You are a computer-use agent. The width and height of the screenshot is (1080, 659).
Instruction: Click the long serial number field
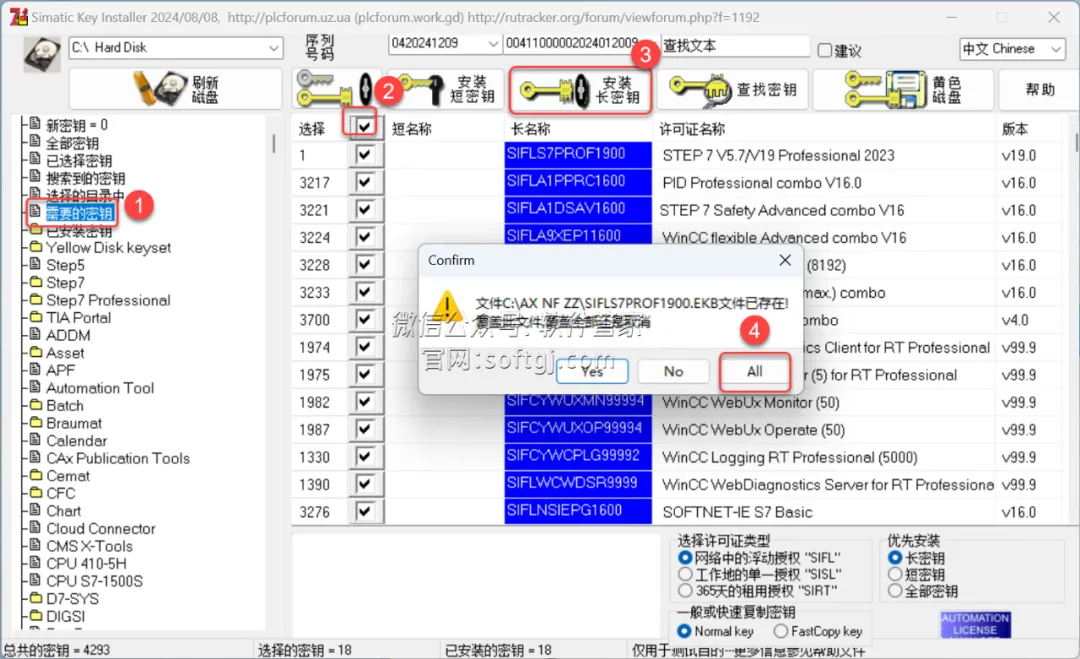(581, 43)
